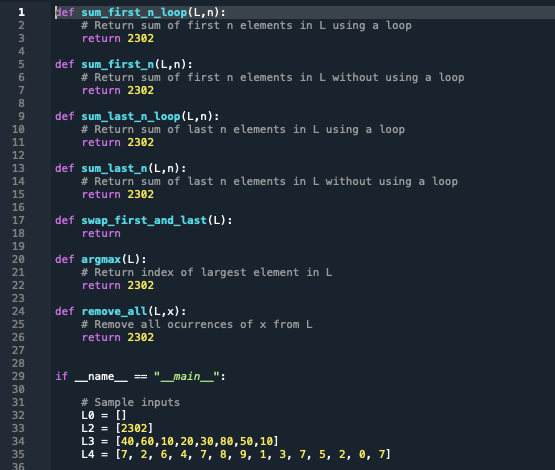Click the bare return statement on line 18
Viewport: 555px width, 470px height.
tap(101, 233)
